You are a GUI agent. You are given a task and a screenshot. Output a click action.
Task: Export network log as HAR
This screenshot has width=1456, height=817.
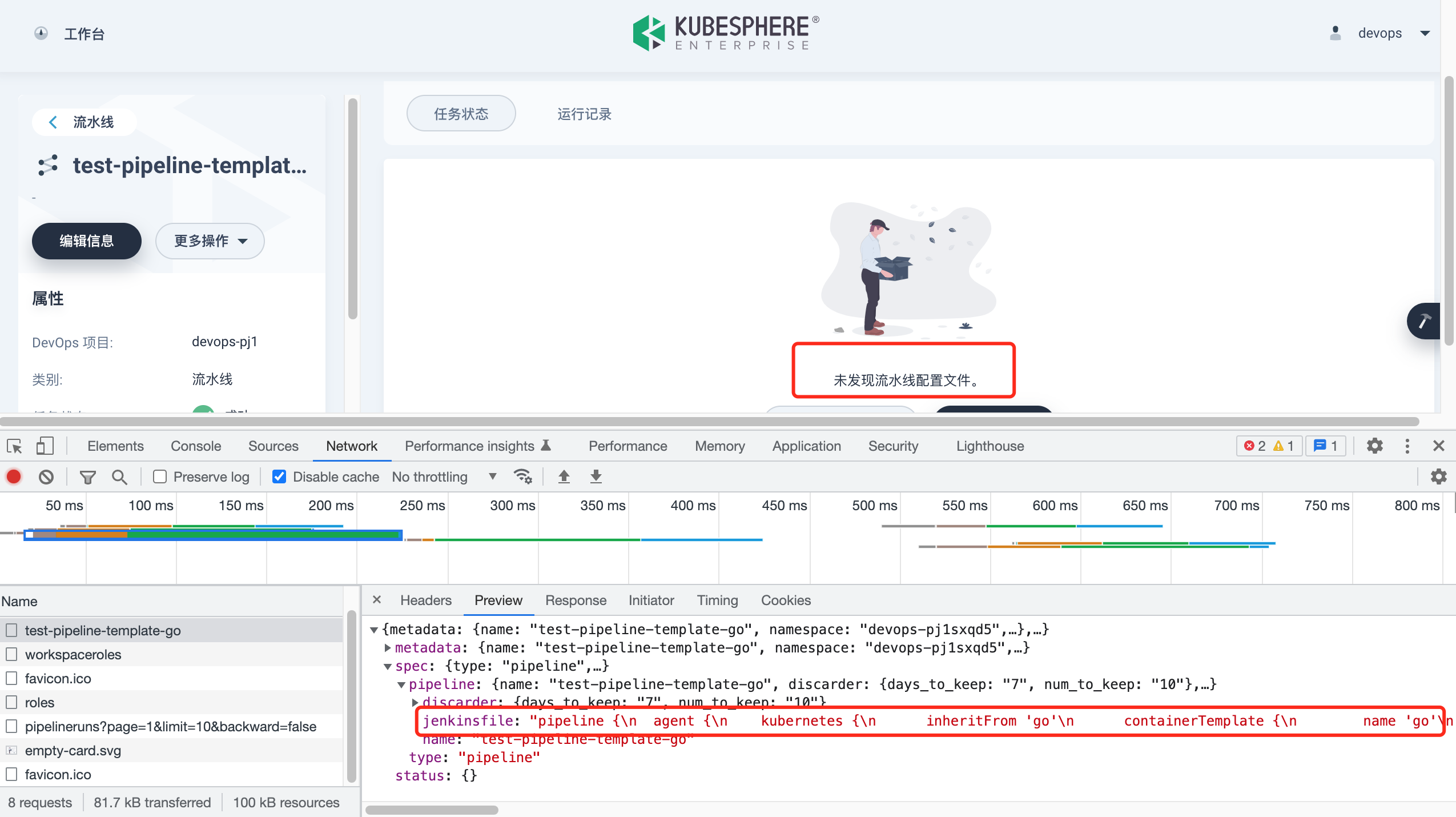click(596, 476)
